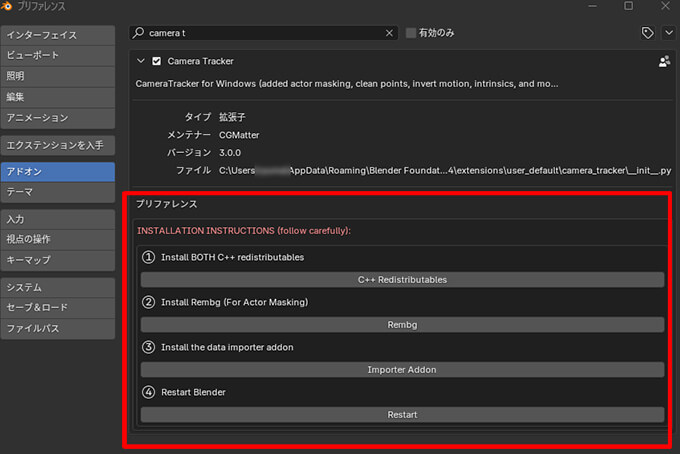Switch to the 照明 tab
This screenshot has width=680, height=454.
[x=58, y=76]
